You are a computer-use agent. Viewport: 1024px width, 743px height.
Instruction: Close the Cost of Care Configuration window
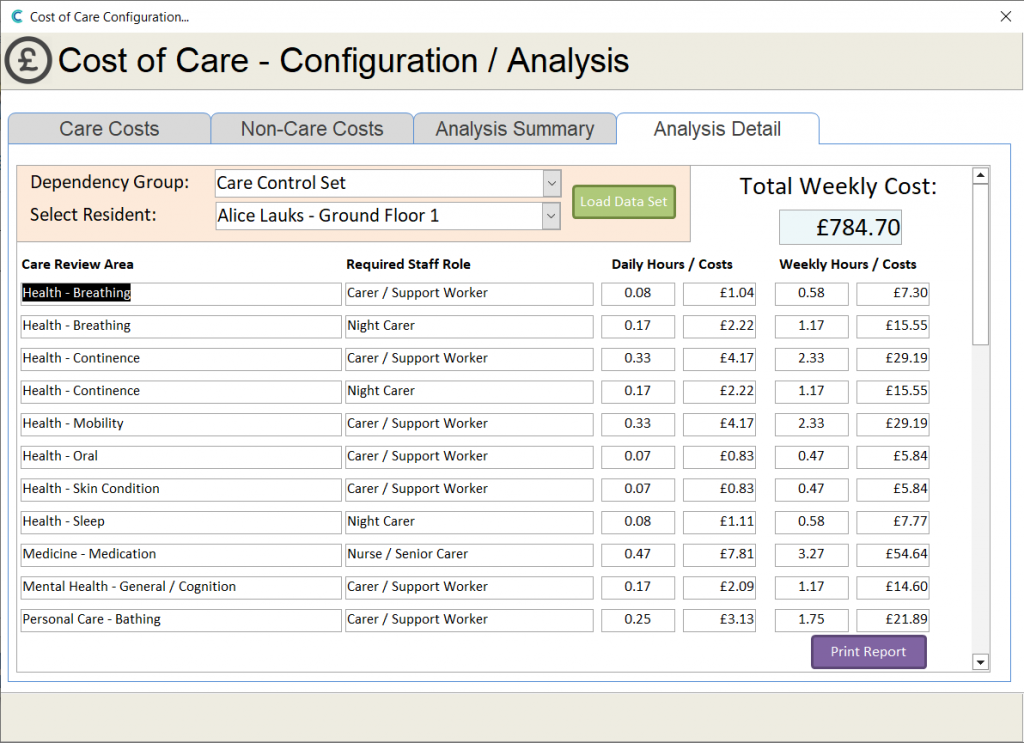click(1005, 16)
